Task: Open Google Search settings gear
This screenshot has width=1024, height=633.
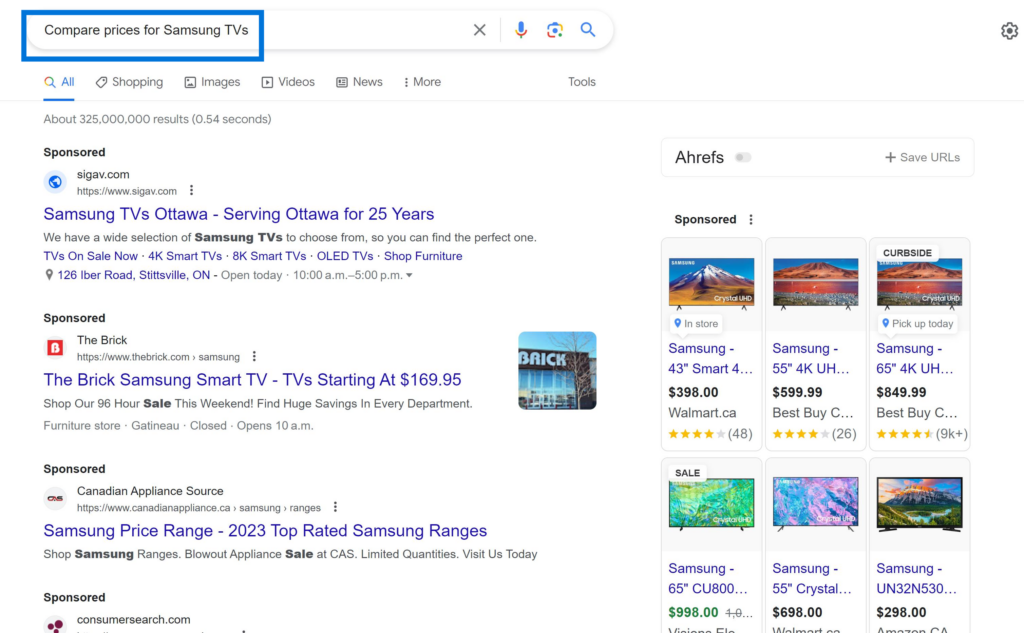Action: coord(1009,31)
